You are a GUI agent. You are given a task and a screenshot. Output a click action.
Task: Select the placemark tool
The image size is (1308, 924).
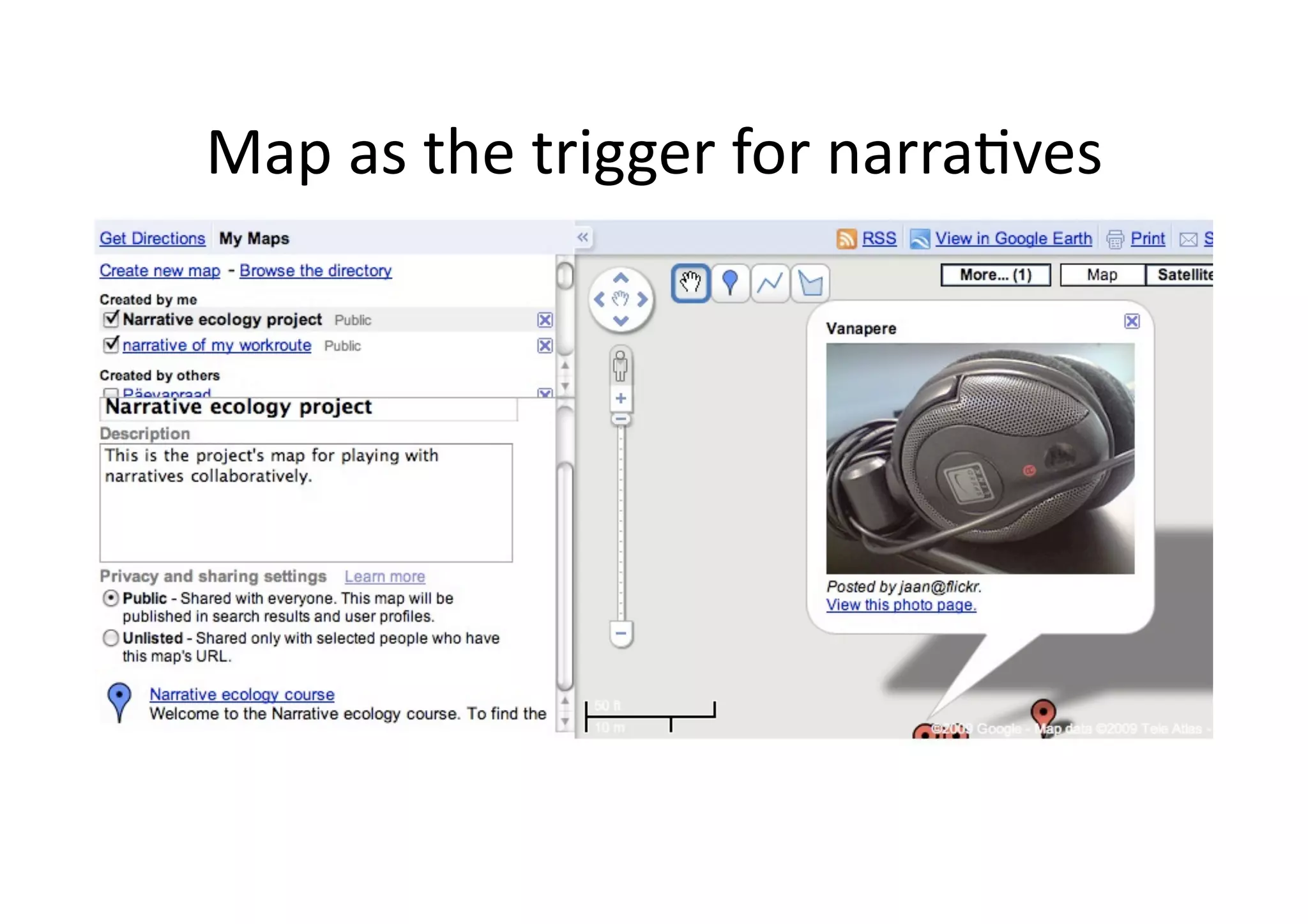730,283
